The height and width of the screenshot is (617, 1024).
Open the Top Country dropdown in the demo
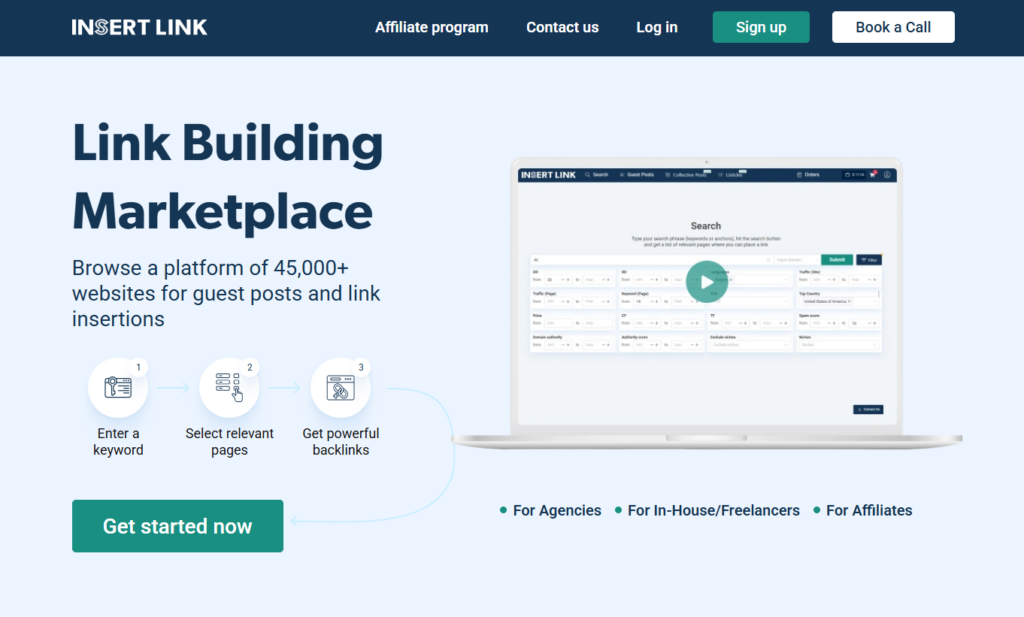pyautogui.click(x=838, y=301)
